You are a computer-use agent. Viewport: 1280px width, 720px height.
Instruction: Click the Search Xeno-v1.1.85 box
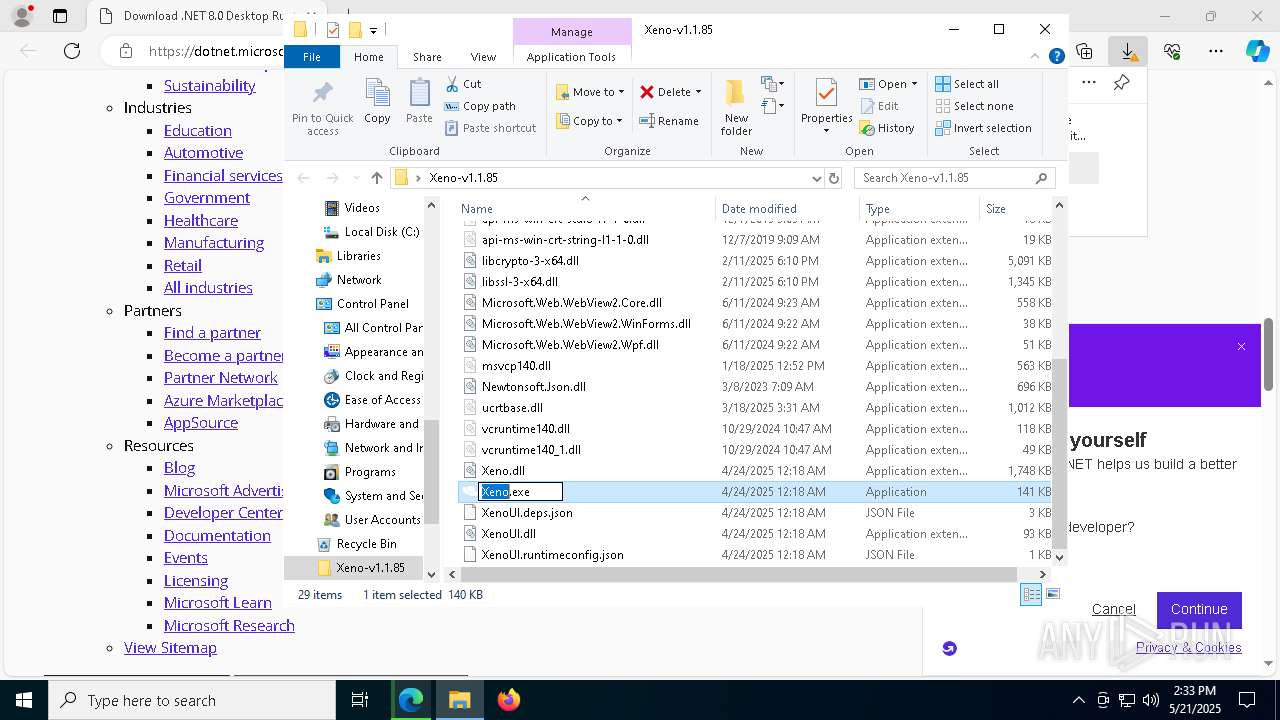click(955, 178)
